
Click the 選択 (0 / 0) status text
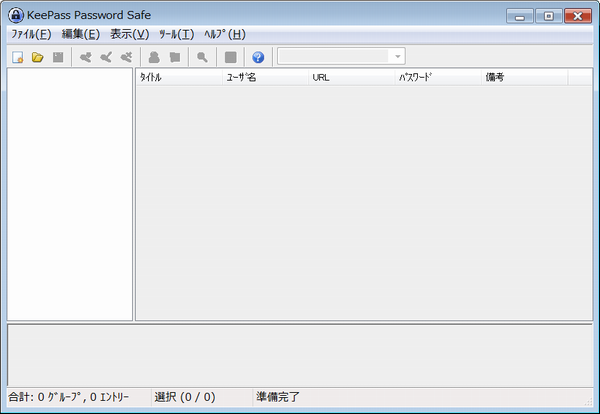(185, 397)
